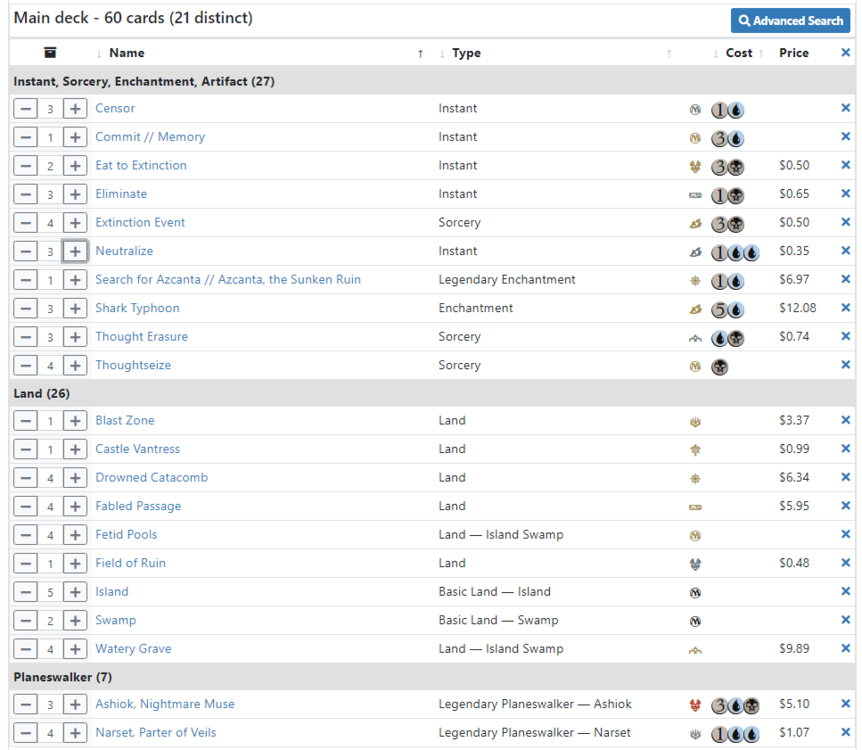Screen dimensions: 862x750
Task: Open Advanced Search
Action: point(791,20)
